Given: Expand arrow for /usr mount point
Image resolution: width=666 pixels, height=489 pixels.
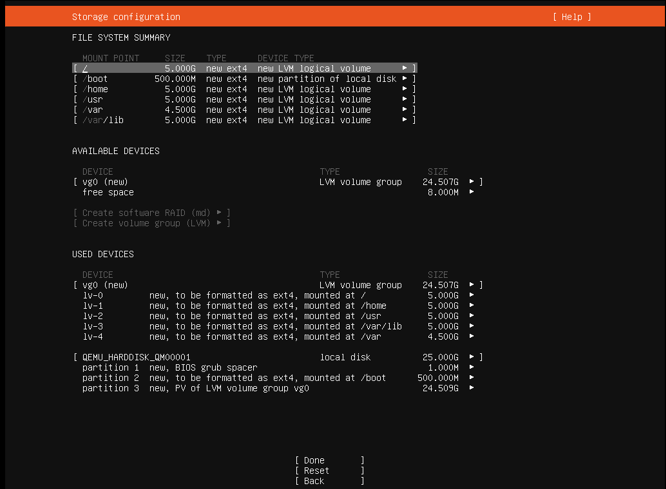Looking at the screenshot, I should (405, 99).
